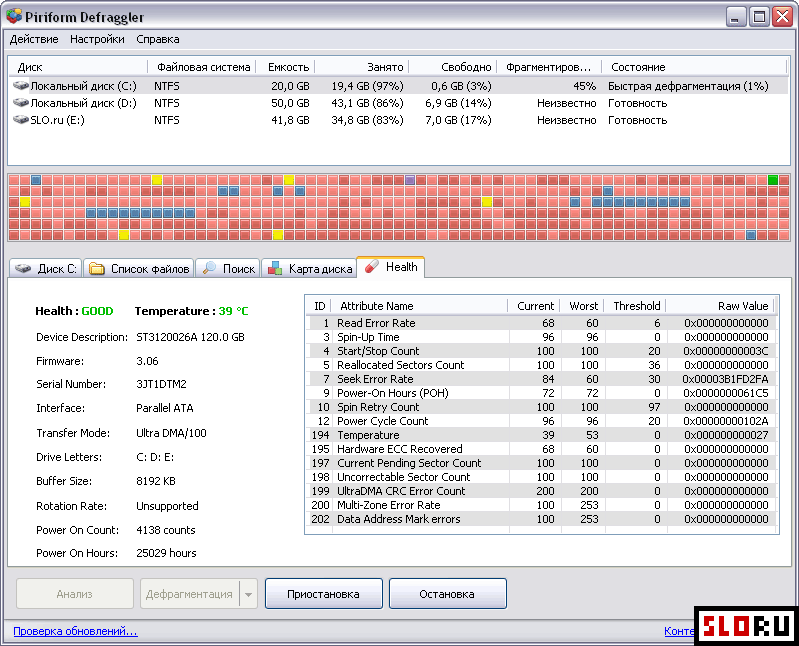Click the pill icon on Health tab

372,266
